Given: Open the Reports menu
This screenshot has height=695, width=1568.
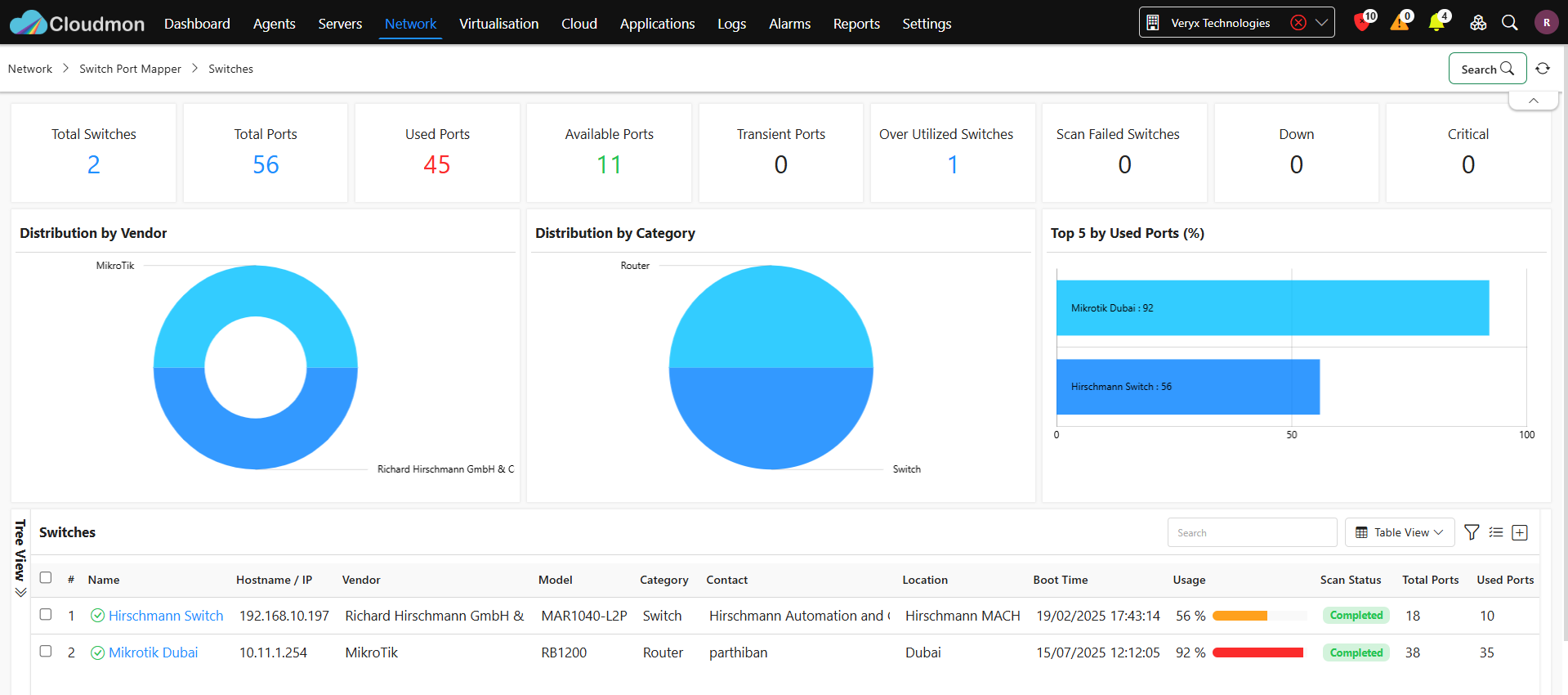Looking at the screenshot, I should pos(856,24).
